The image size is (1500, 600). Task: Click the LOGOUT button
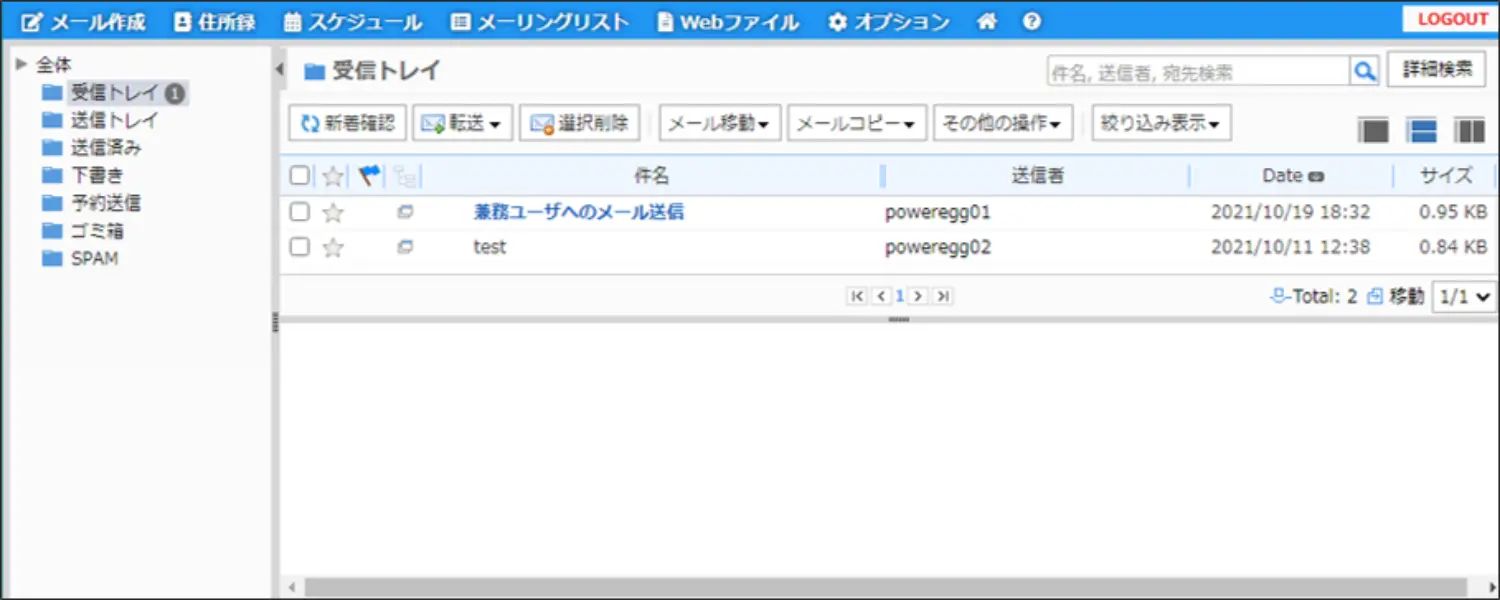click(x=1452, y=19)
